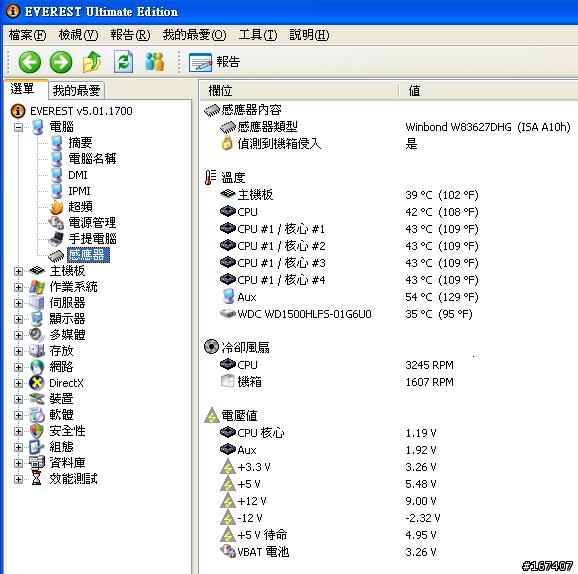
Task: Click the EVEREST title bar info icon
Action: [13, 11]
